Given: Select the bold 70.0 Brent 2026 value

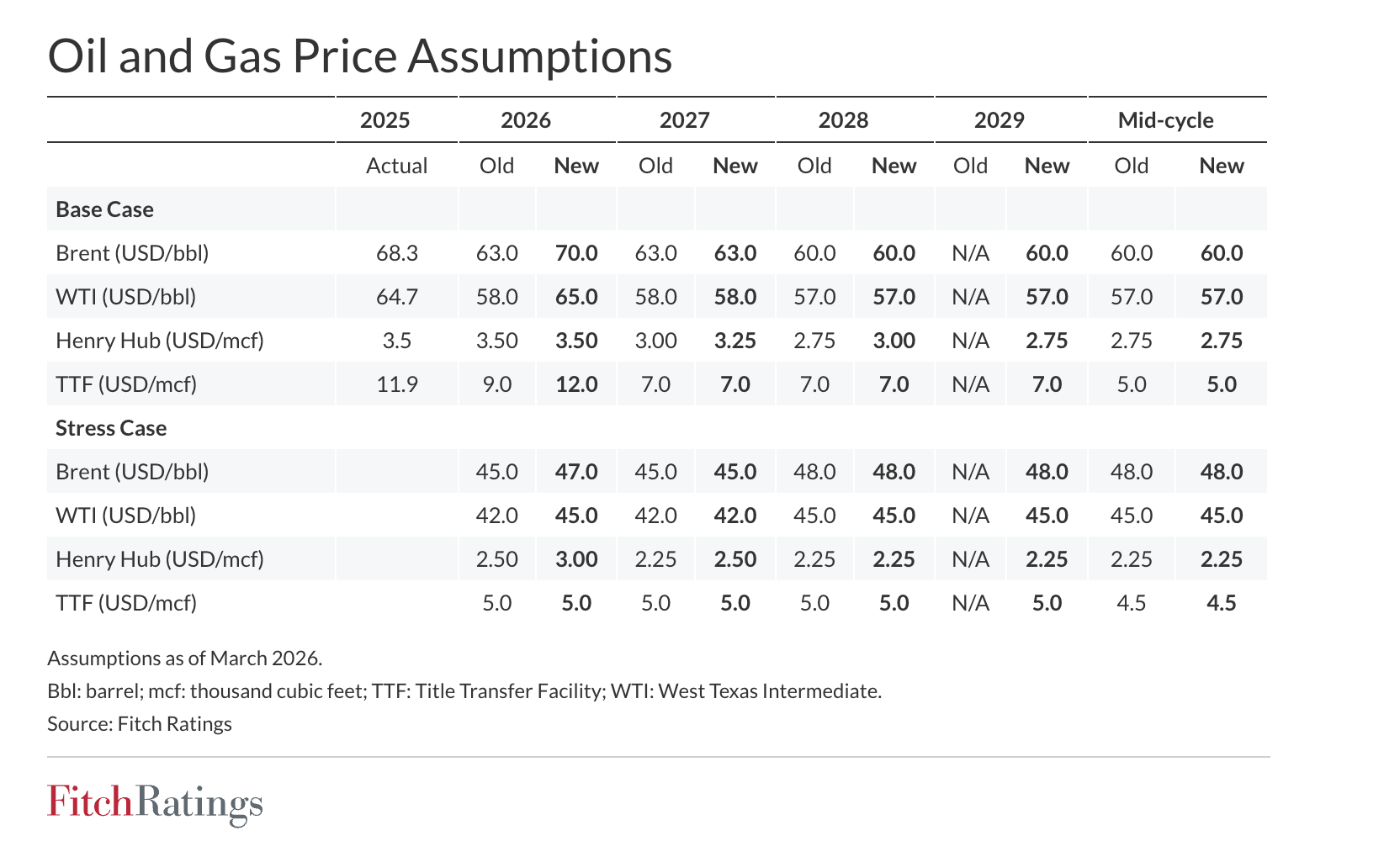Looking at the screenshot, I should coord(576,253).
